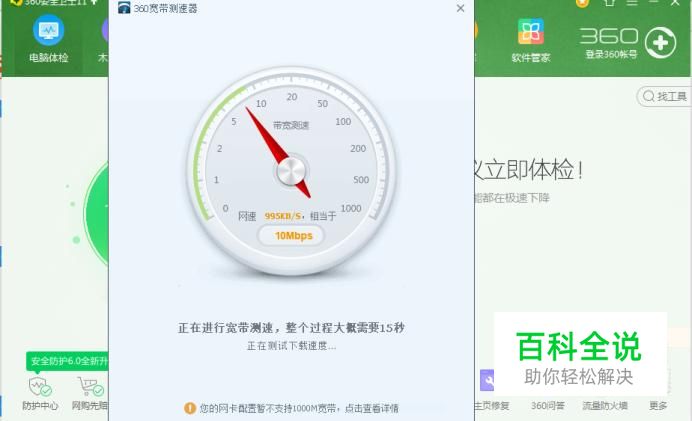Open 更多 tools link
The height and width of the screenshot is (421, 692).
point(658,405)
